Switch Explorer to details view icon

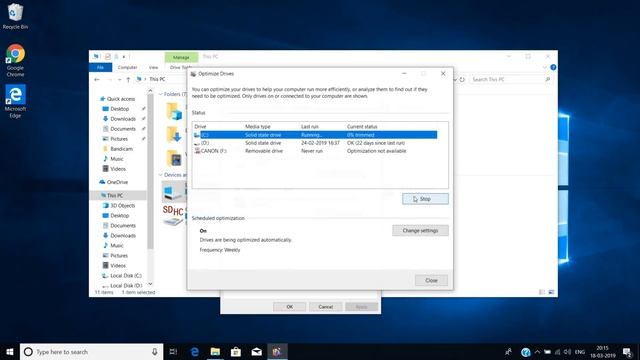(x=542, y=292)
